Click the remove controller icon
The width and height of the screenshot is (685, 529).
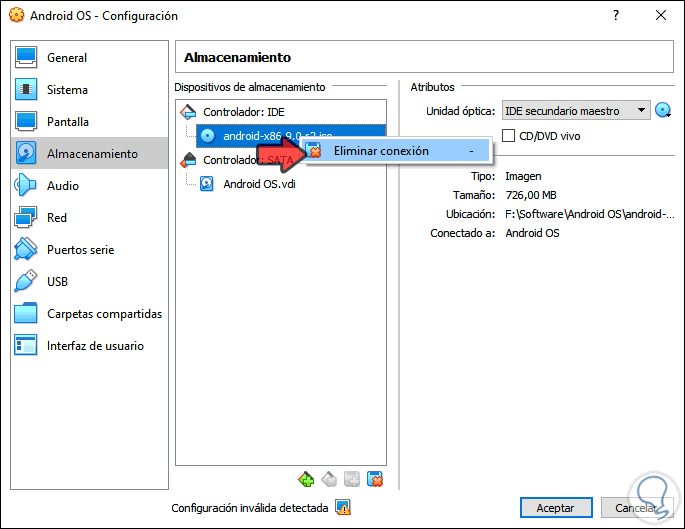[x=329, y=479]
